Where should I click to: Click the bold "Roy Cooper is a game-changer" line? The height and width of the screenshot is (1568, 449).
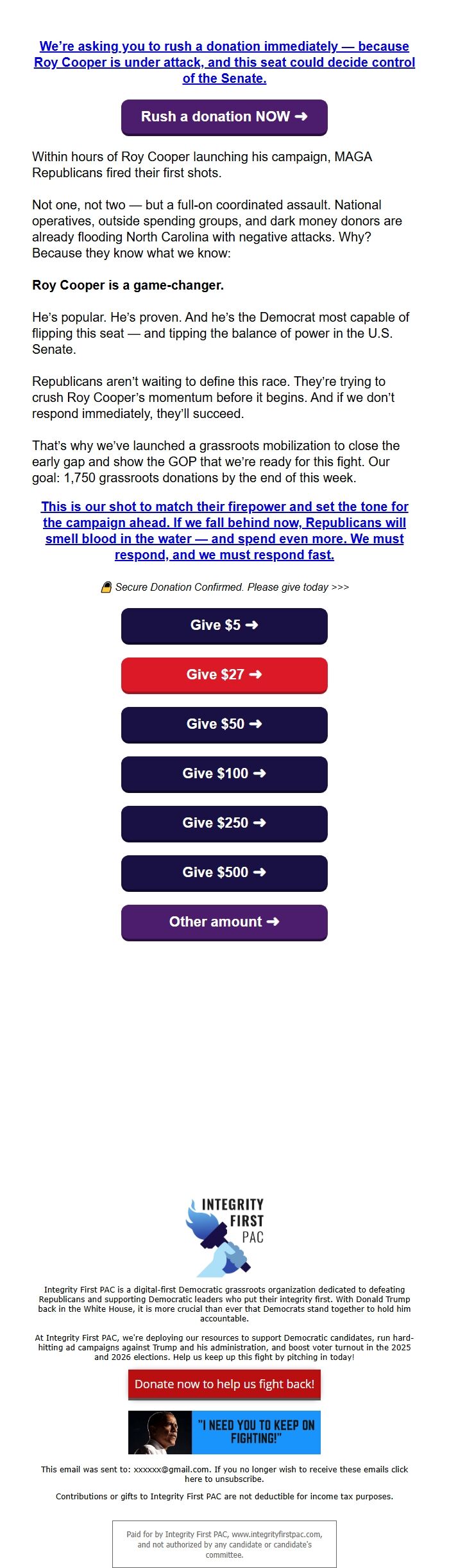point(128,285)
